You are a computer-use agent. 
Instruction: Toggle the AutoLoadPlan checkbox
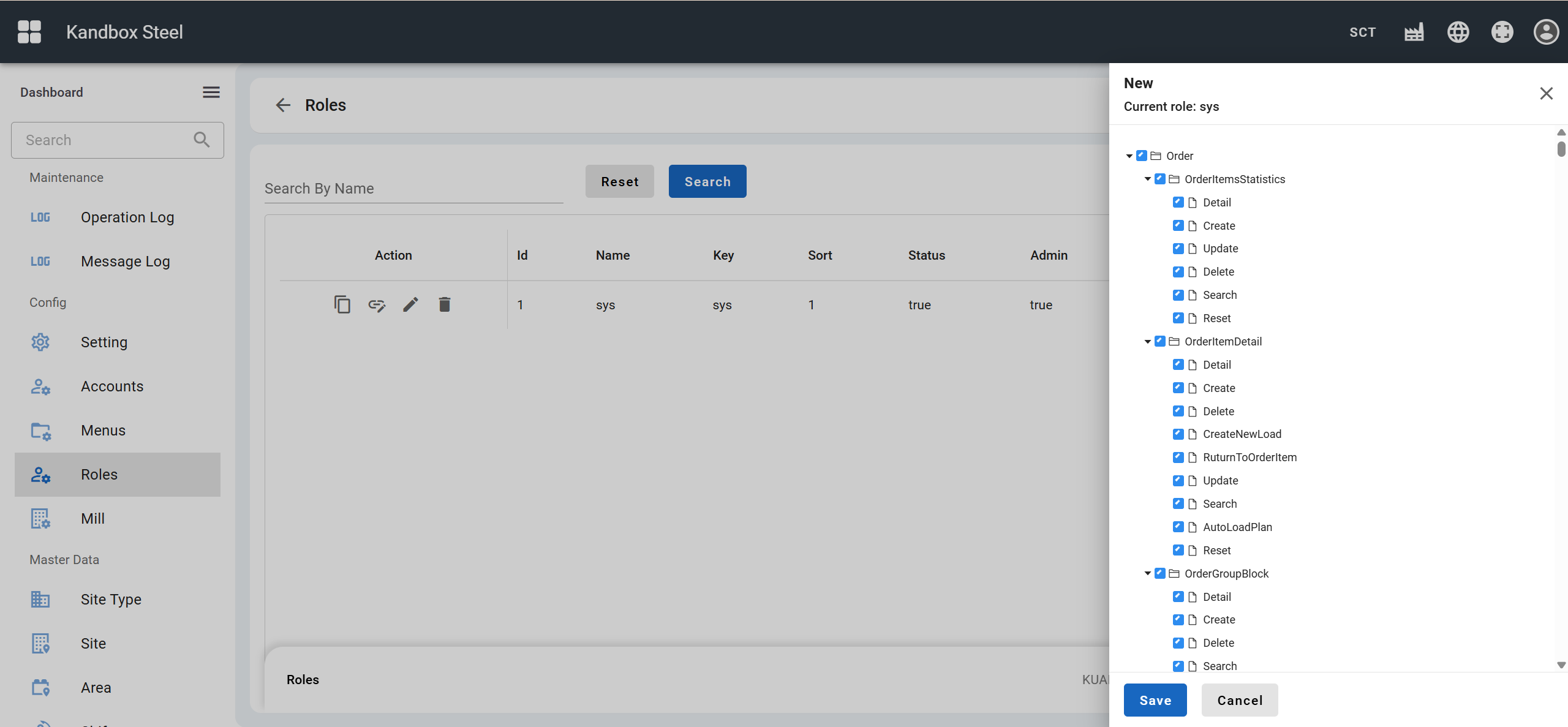(1178, 527)
